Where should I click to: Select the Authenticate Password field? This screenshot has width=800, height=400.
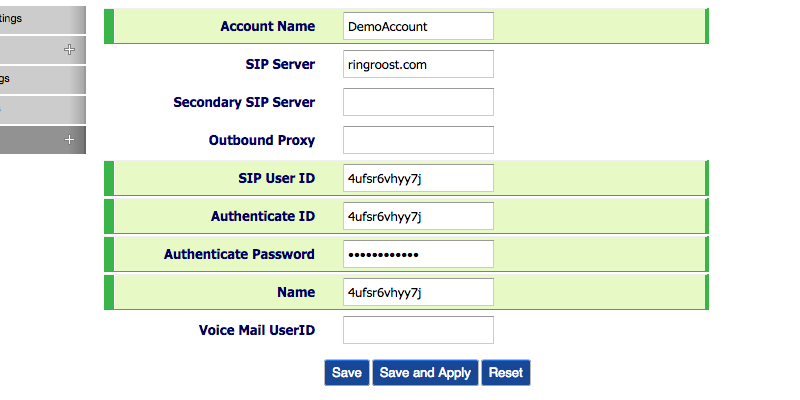418,254
